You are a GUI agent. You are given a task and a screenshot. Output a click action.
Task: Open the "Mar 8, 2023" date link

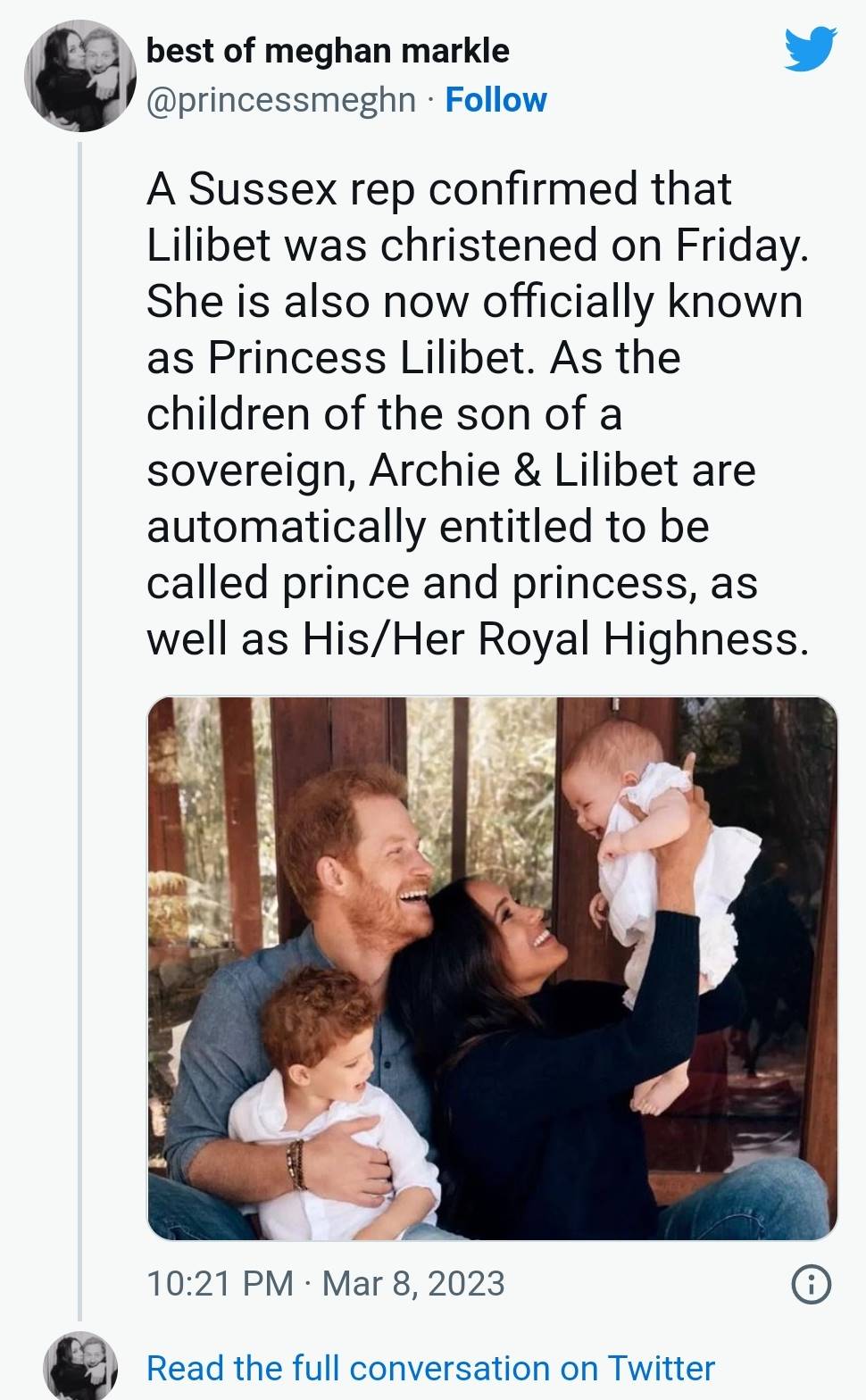point(413,1284)
